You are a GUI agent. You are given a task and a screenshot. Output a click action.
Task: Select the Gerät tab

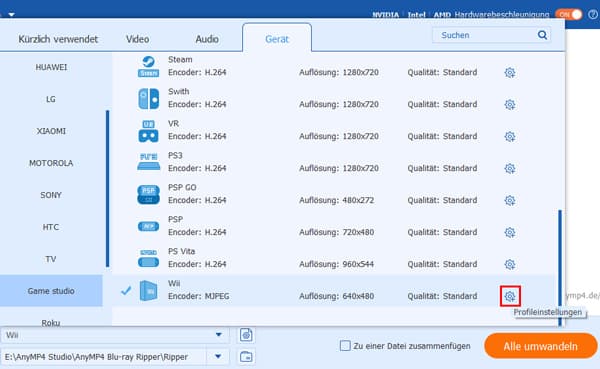[x=277, y=39]
